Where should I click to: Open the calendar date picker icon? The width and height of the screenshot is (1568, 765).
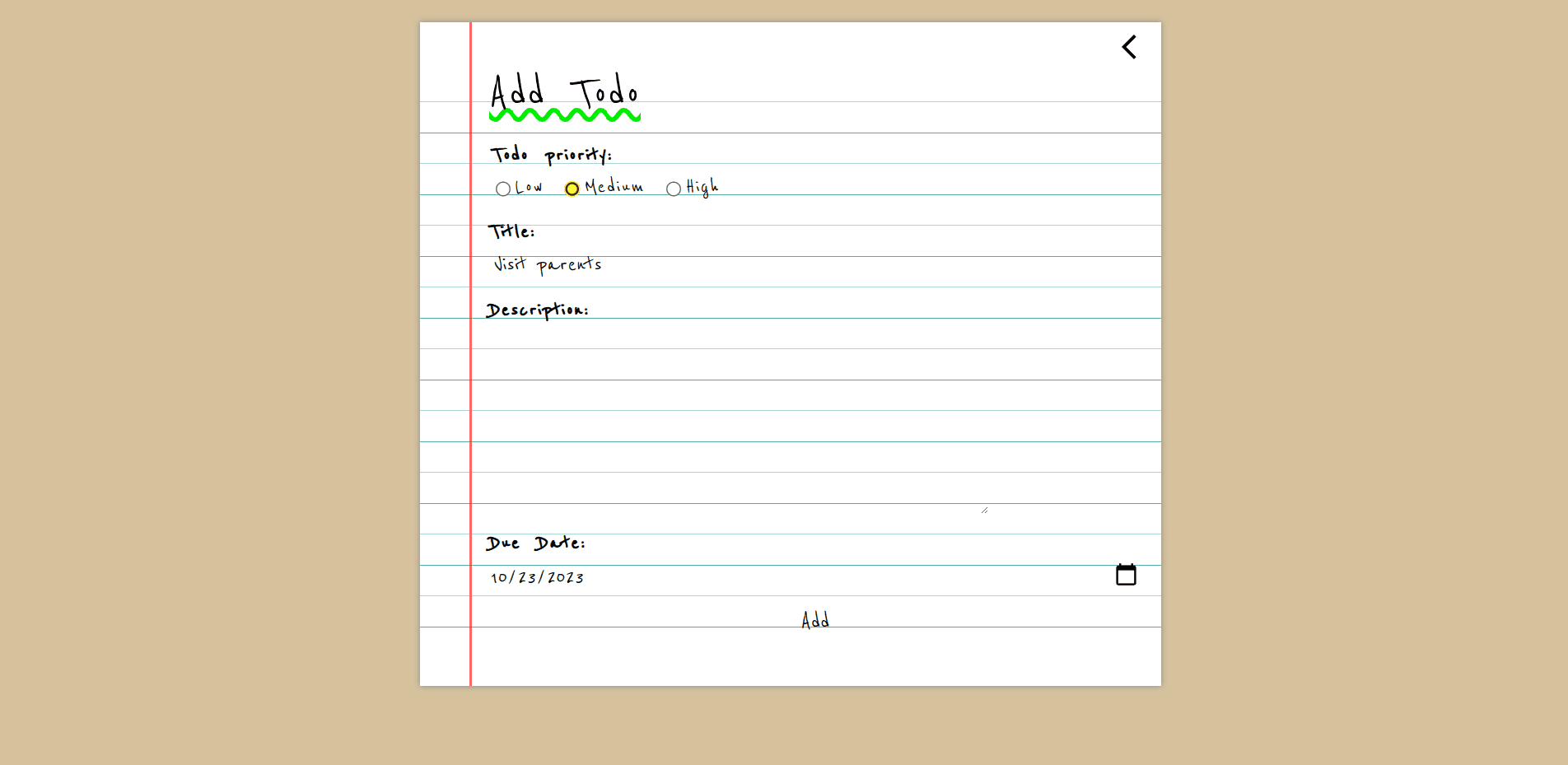coord(1126,575)
